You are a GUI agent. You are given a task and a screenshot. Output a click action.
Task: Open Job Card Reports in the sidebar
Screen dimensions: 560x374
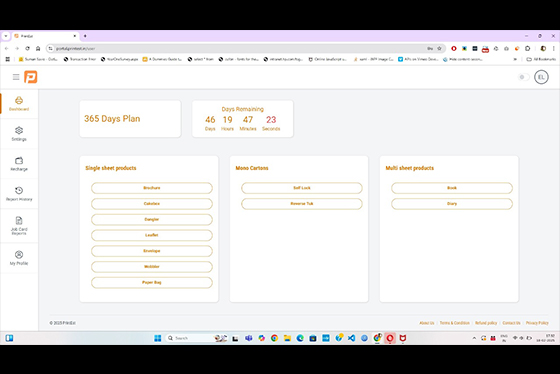click(x=19, y=225)
